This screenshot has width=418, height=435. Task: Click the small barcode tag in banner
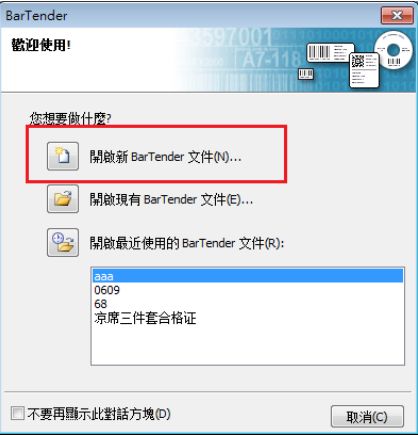[x=306, y=74]
